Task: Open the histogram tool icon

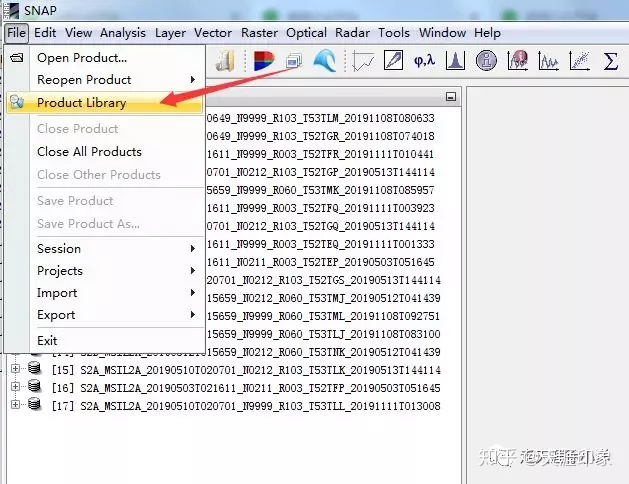Action: 455,61
